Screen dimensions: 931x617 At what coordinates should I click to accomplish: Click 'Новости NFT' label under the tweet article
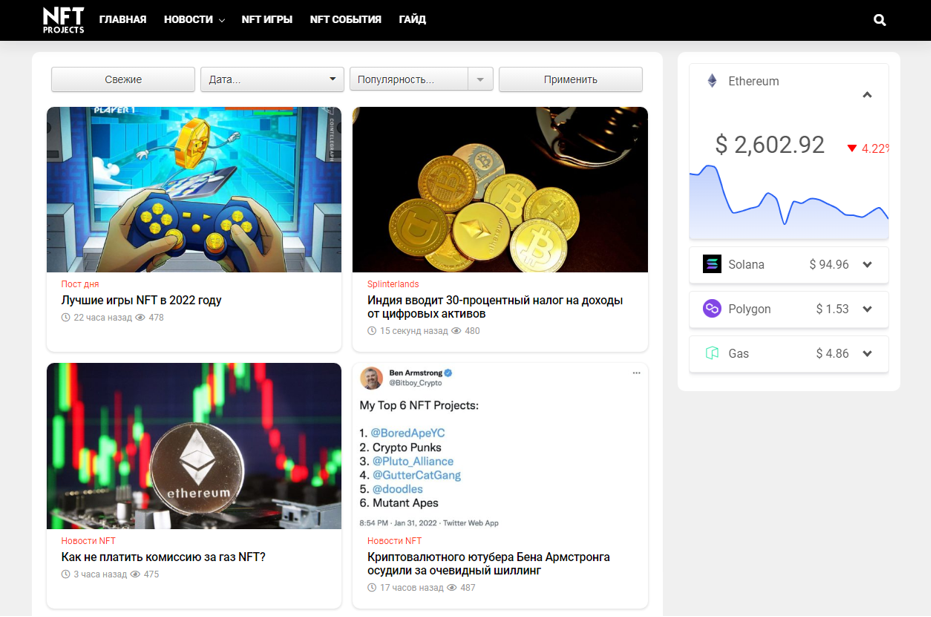pos(394,540)
